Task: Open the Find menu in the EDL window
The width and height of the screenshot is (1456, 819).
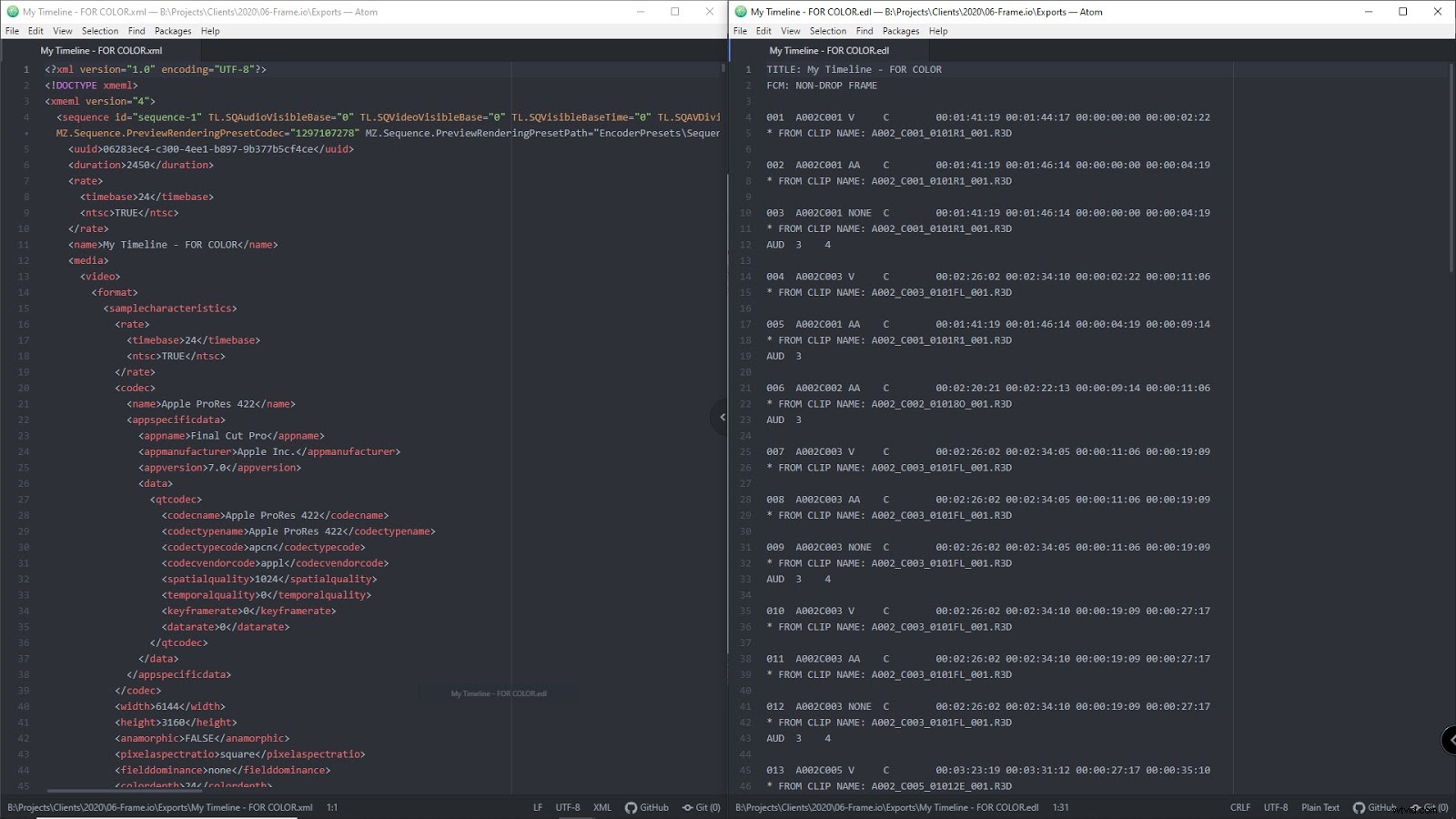Action: pyautogui.click(x=864, y=31)
